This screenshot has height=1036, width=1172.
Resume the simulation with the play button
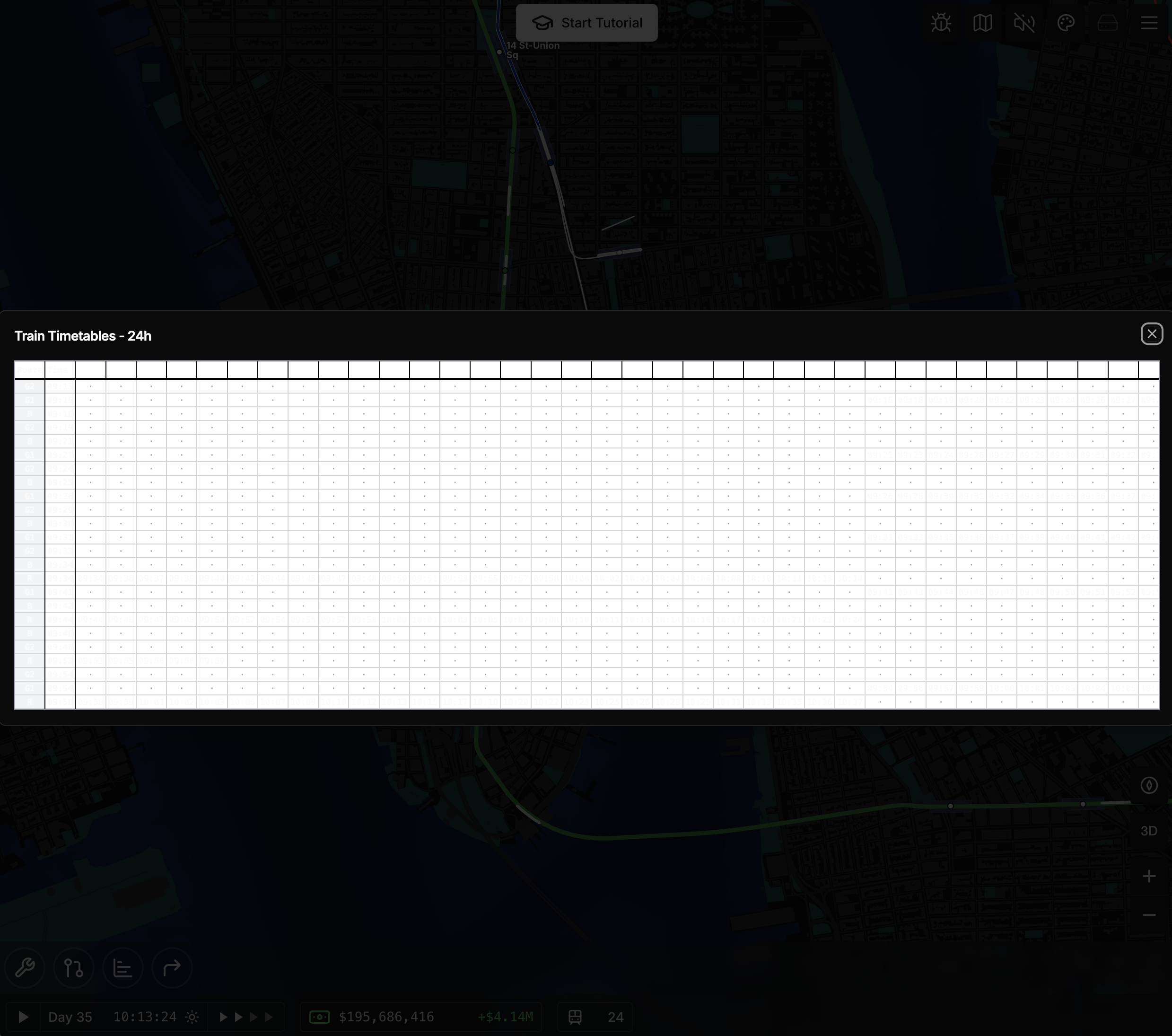tap(23, 1017)
